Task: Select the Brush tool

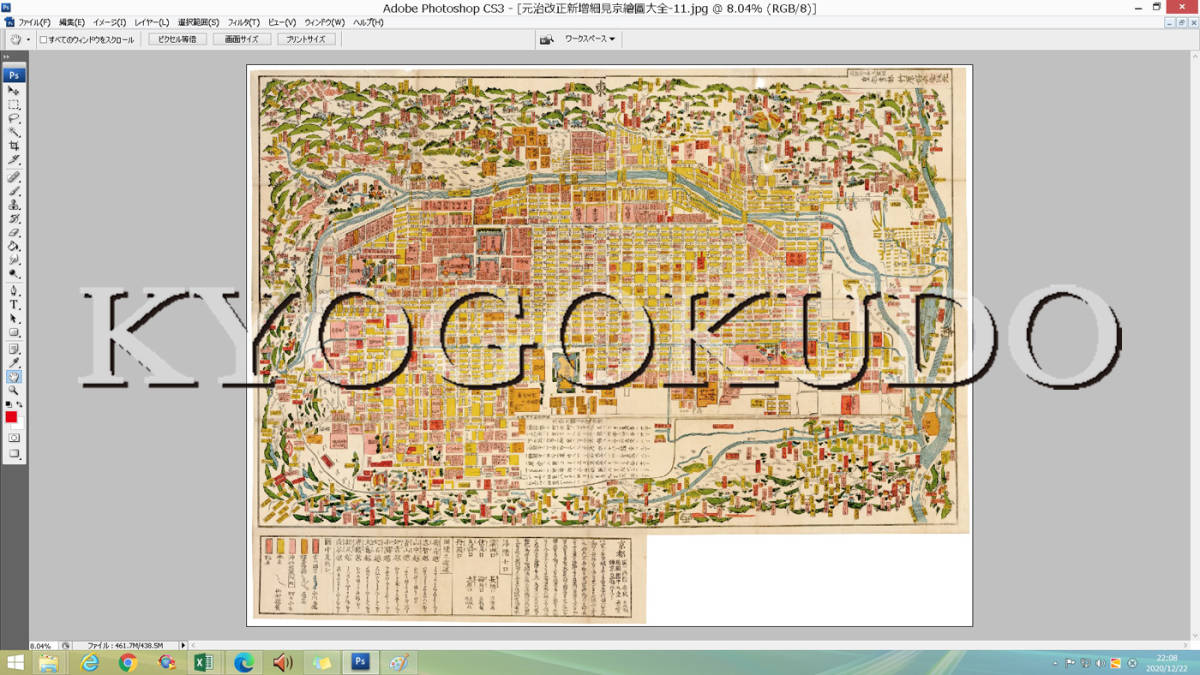Action: [14, 191]
